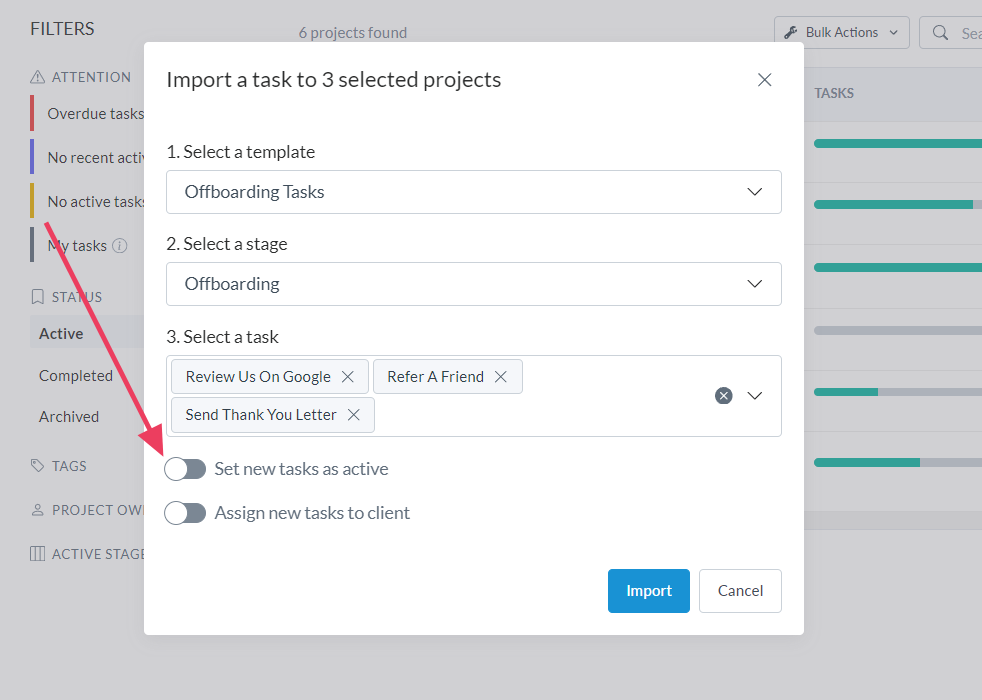The image size is (982, 700).
Task: Click the Cancel button
Action: (740, 591)
